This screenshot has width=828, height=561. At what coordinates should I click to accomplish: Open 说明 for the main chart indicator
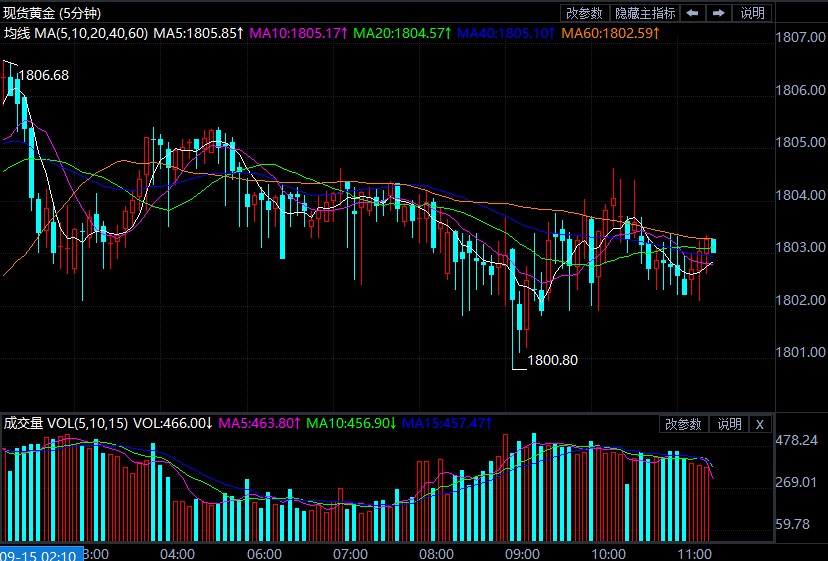coord(752,13)
